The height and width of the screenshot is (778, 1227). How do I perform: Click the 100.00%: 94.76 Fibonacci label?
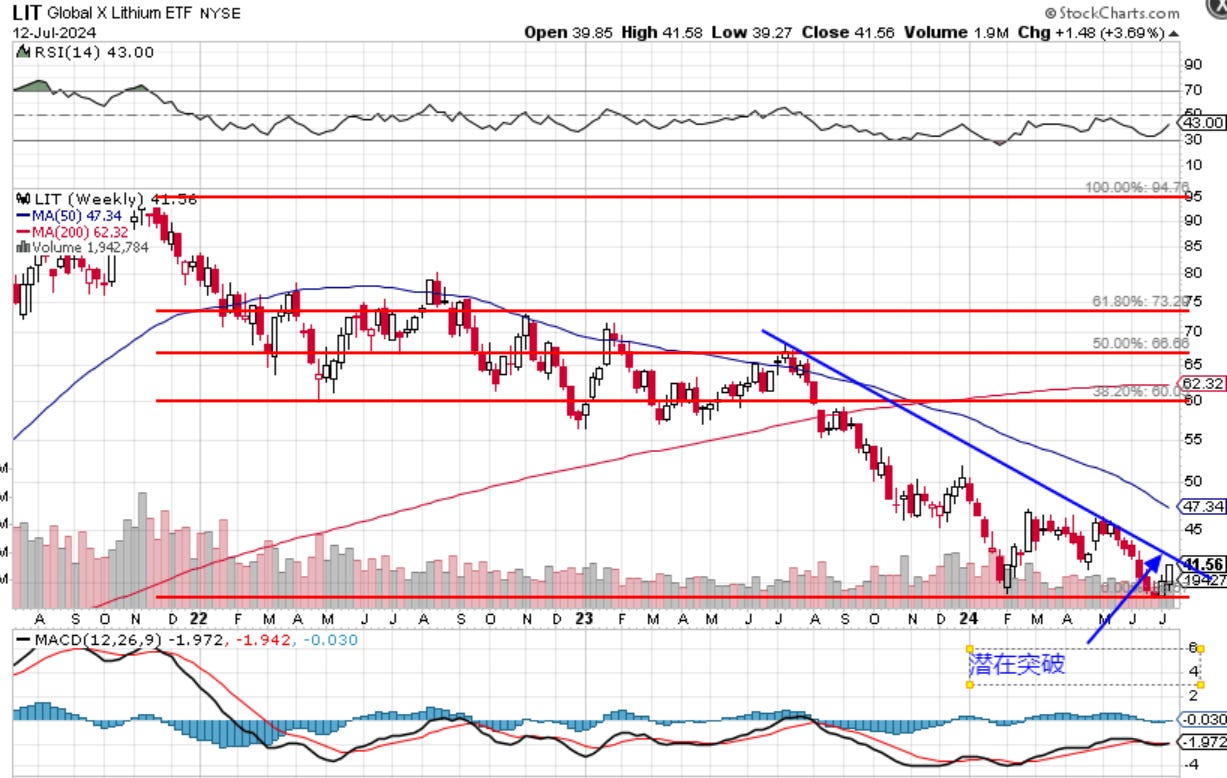click(x=1138, y=187)
